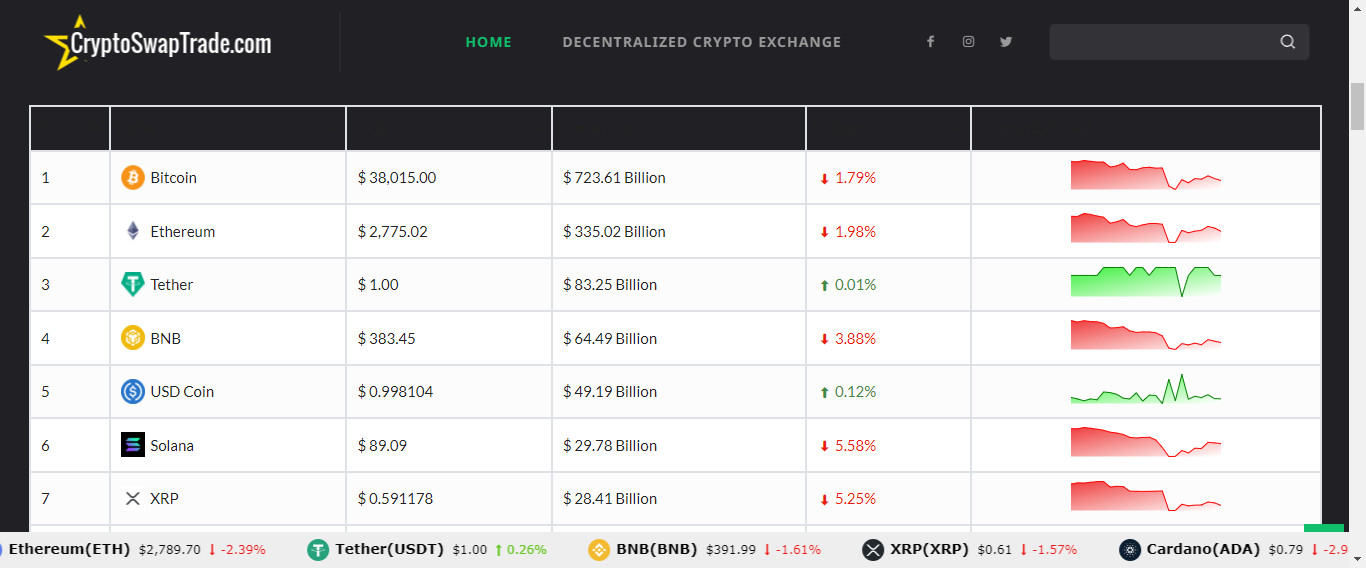This screenshot has height=568, width=1366.
Task: Click XRP(XRP) label in bottom ticker
Action: tap(929, 549)
